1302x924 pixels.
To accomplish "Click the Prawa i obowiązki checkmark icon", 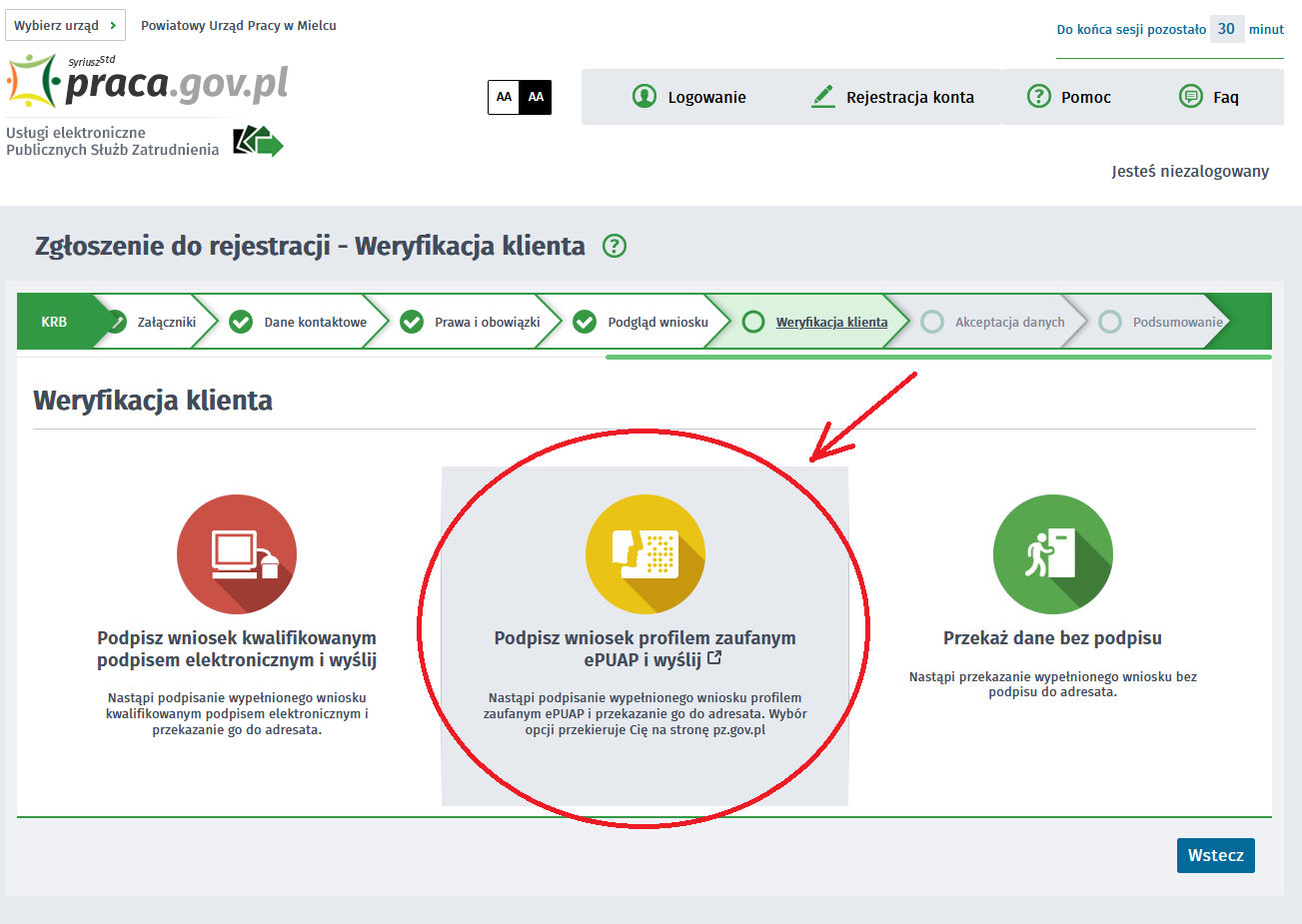I will coord(412,322).
